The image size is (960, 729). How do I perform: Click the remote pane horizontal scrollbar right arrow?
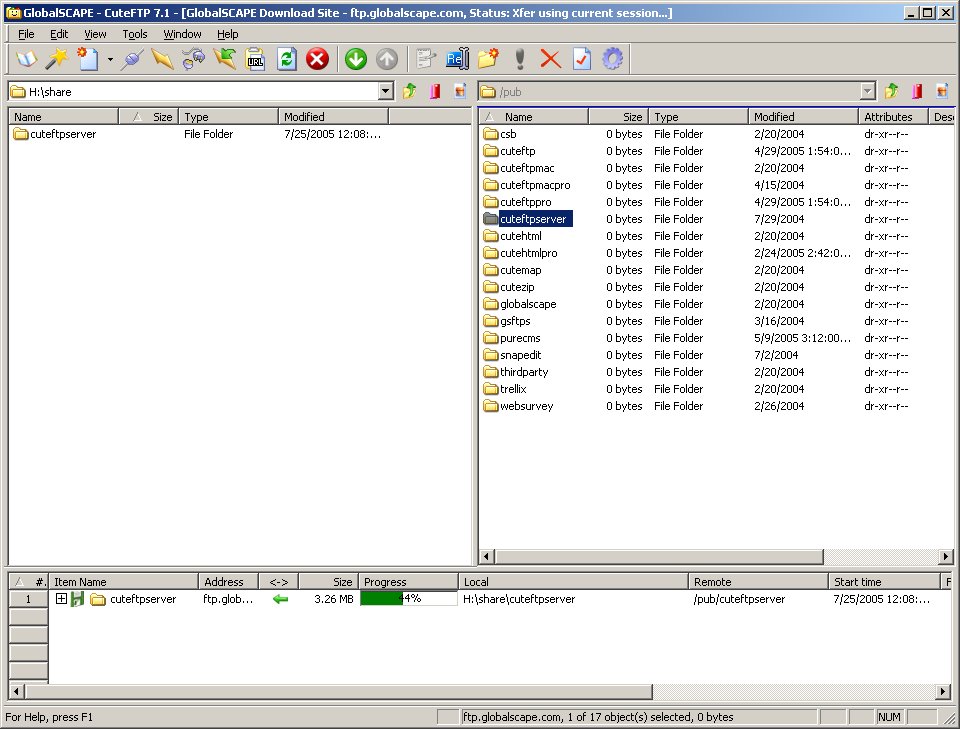(945, 557)
